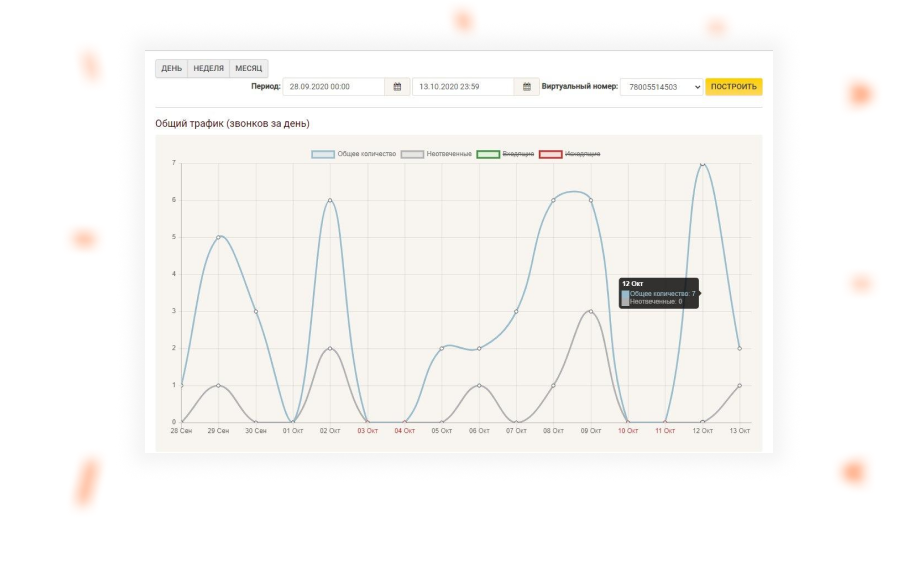
Task: Click the chart title Общий трафик (звонков за день)
Action: pyautogui.click(x=232, y=124)
